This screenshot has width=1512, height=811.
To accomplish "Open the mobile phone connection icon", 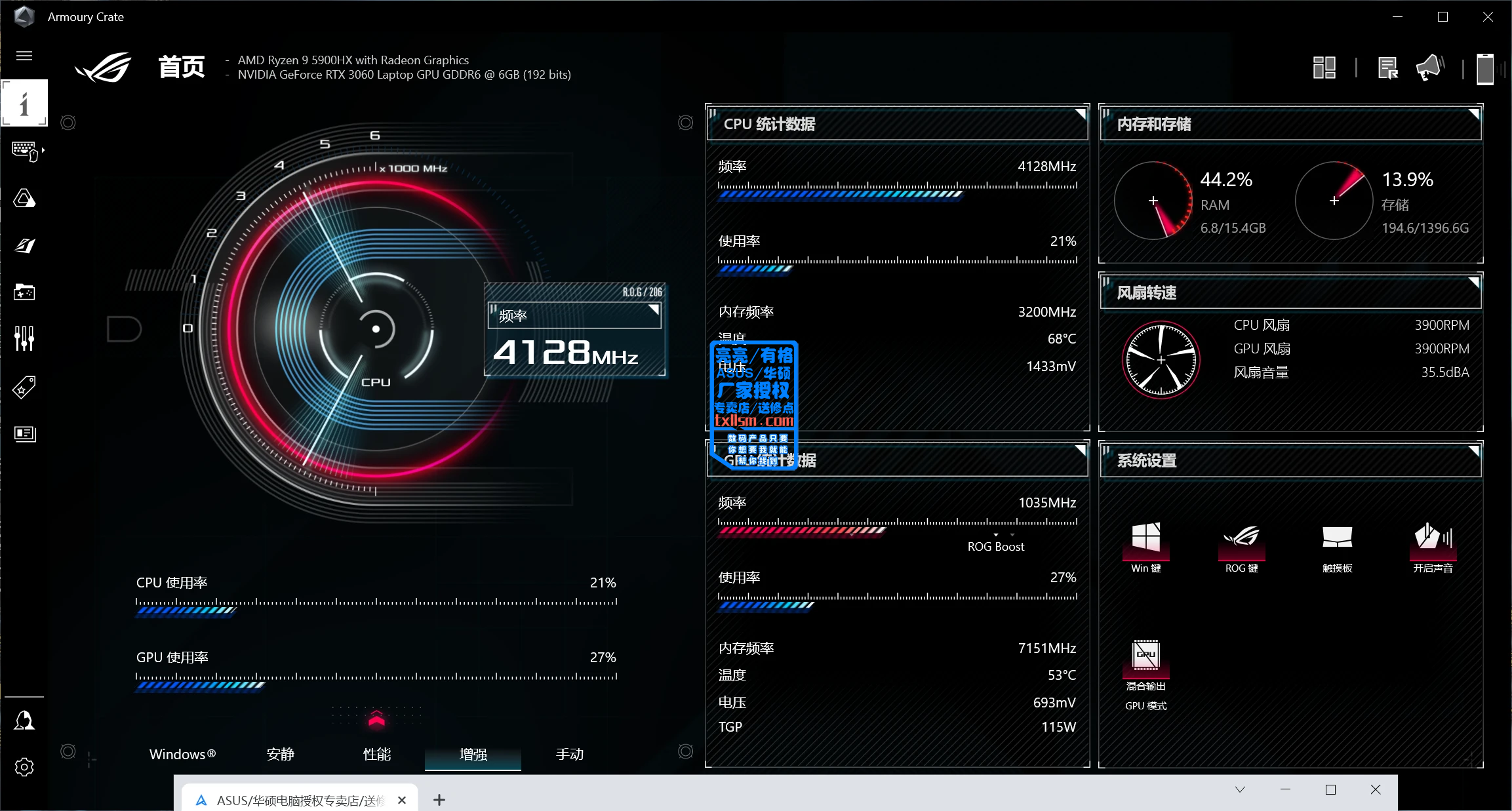I will pyautogui.click(x=1485, y=69).
